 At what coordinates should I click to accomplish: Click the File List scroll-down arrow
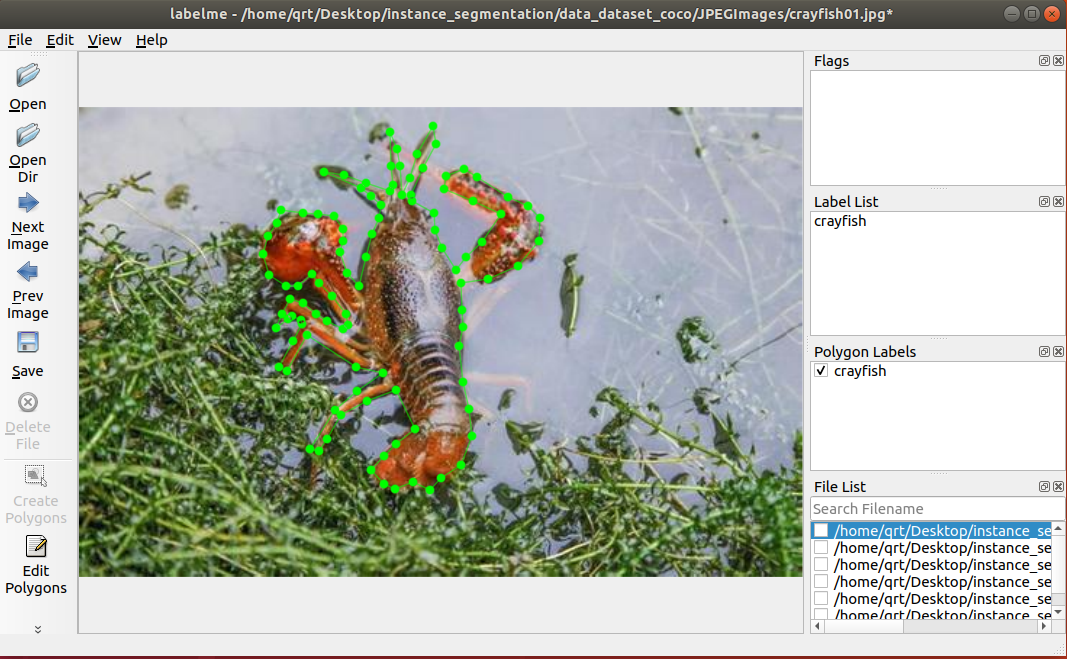click(x=1058, y=613)
